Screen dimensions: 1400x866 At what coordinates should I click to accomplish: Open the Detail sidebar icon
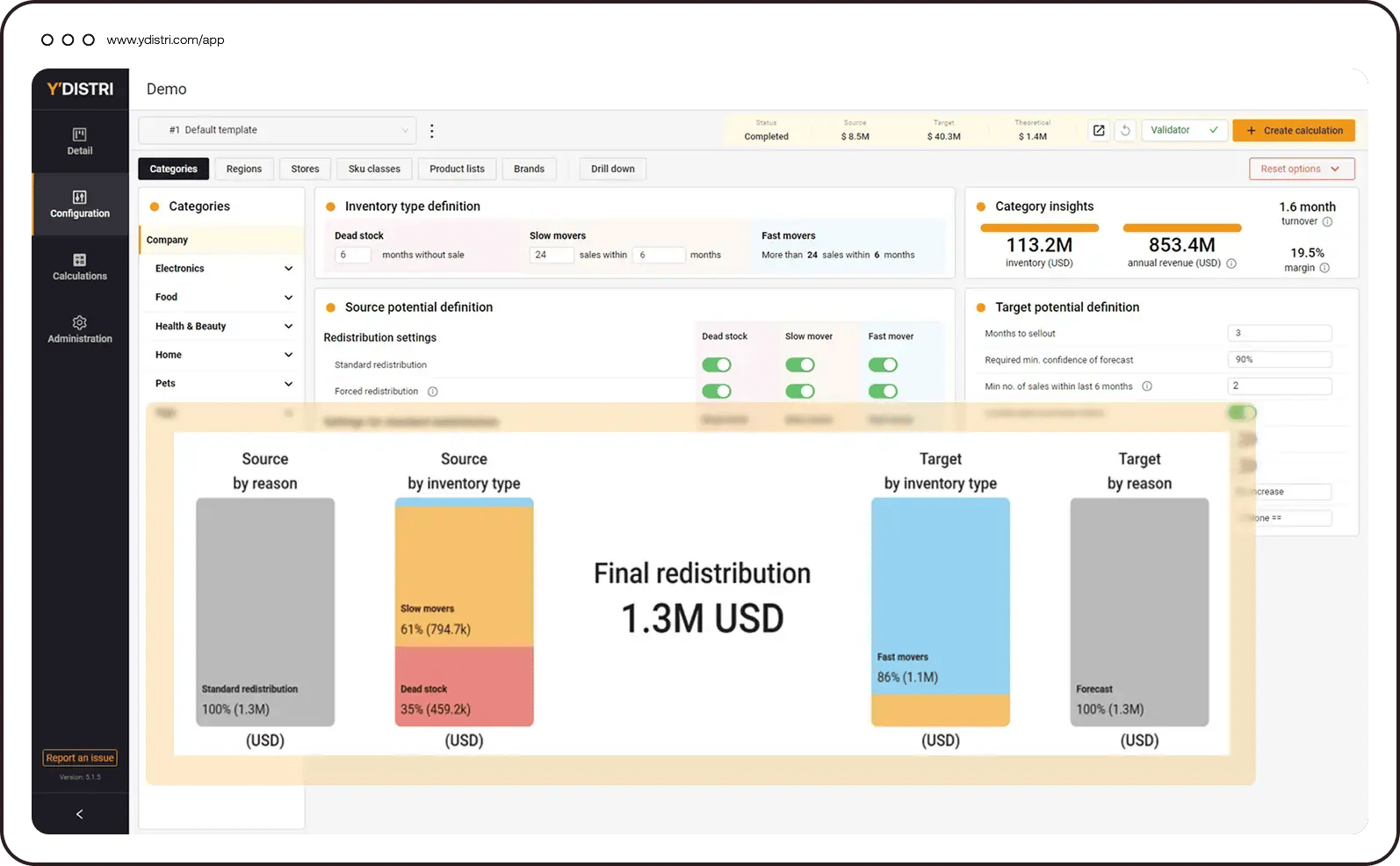(79, 141)
